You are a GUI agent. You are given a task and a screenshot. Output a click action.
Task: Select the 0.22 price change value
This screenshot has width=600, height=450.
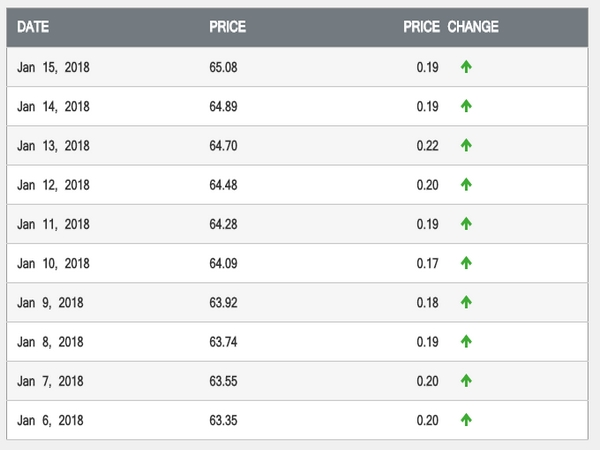[x=427, y=145]
